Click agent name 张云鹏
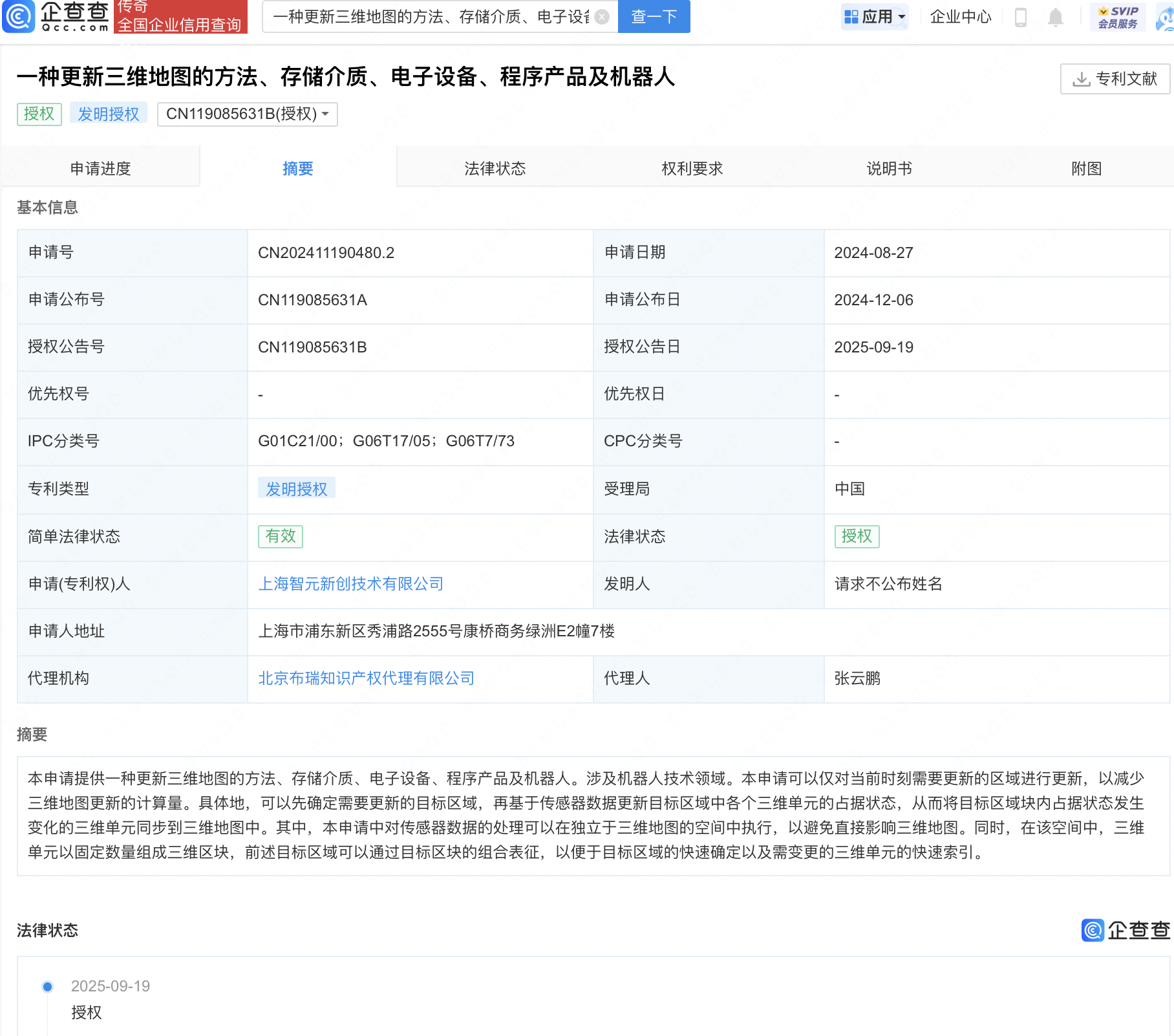 [857, 678]
